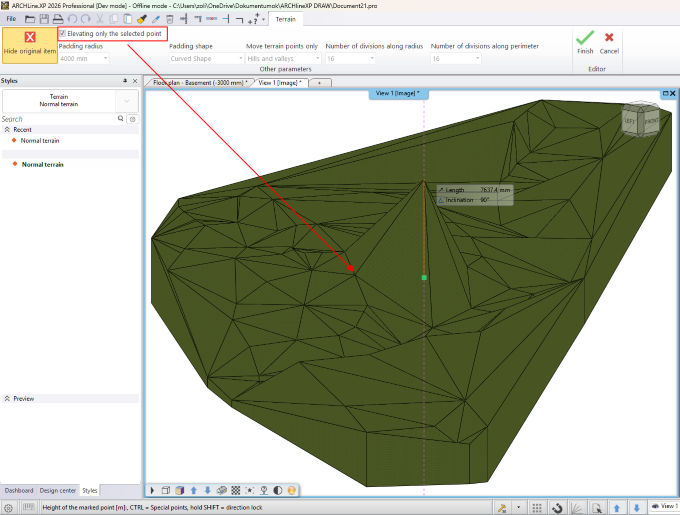Select shaded colored cube display mode

point(180,490)
